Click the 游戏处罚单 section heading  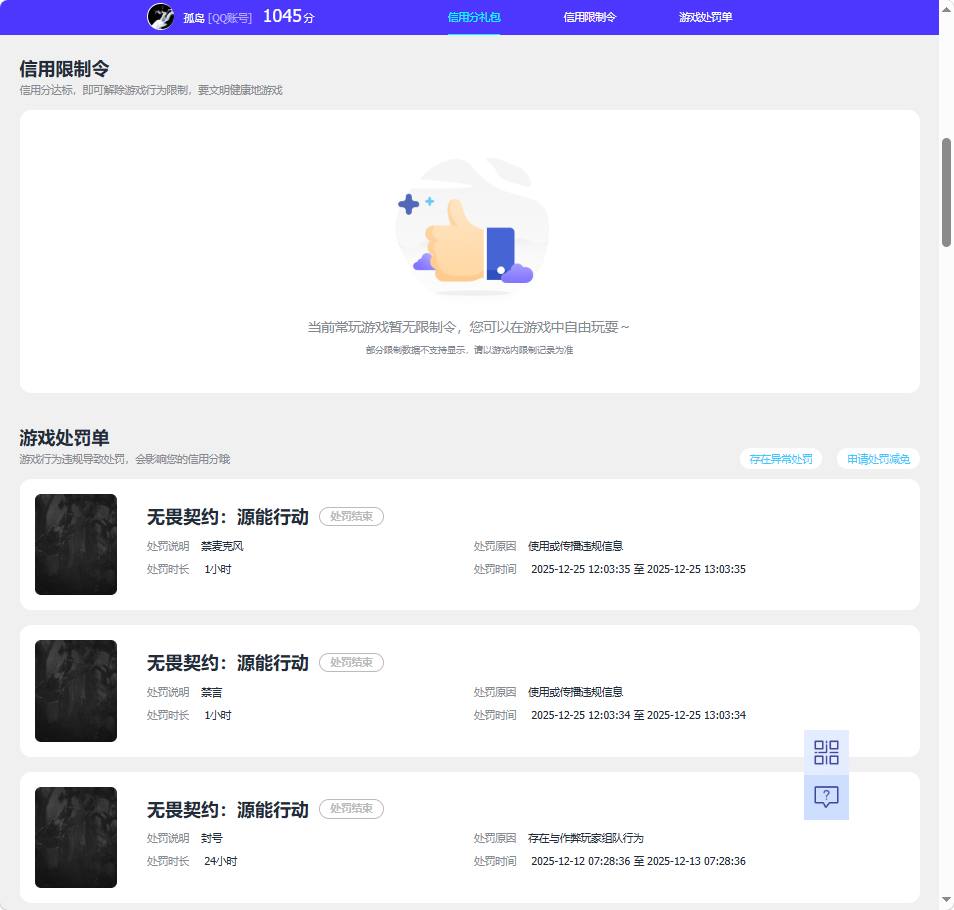click(x=64, y=437)
